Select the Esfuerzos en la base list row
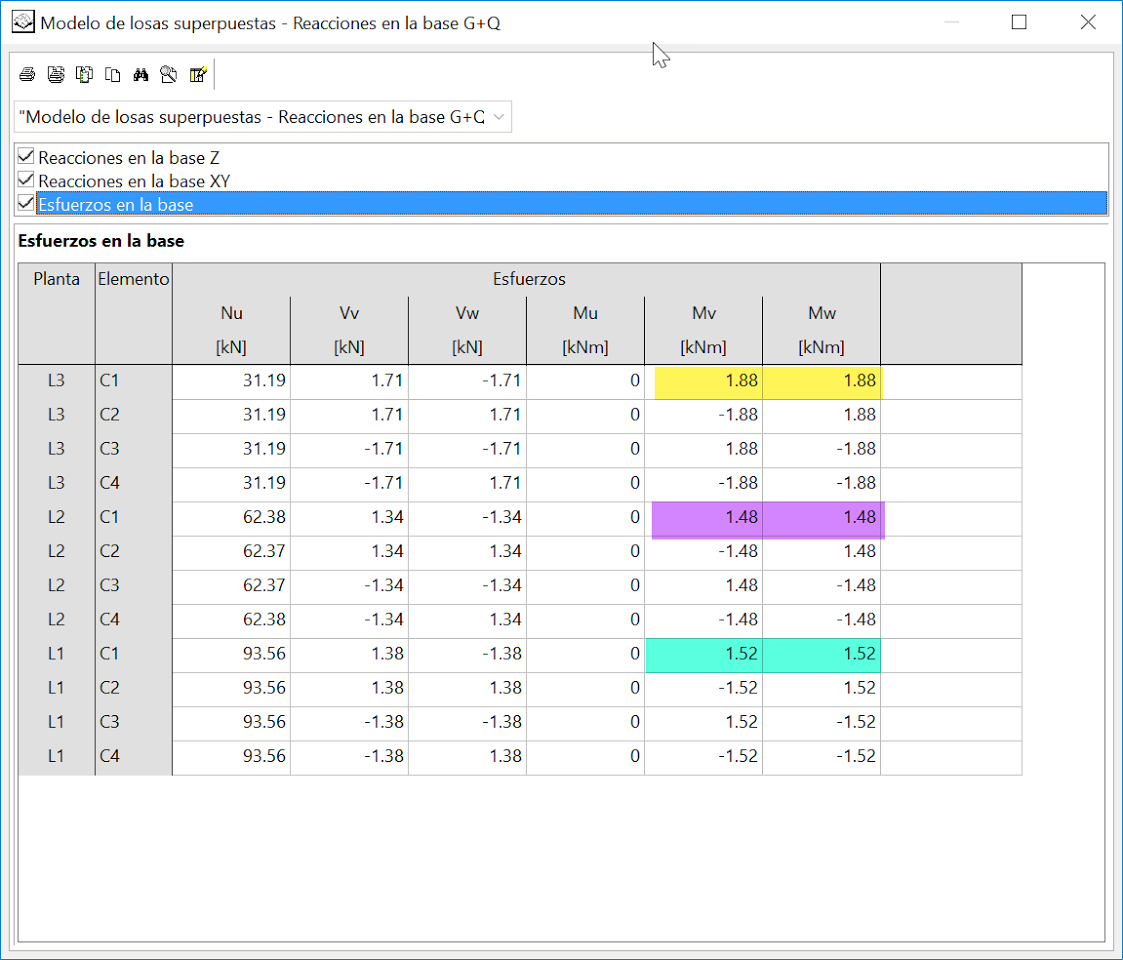Viewport: 1123px width, 960px height. point(562,203)
